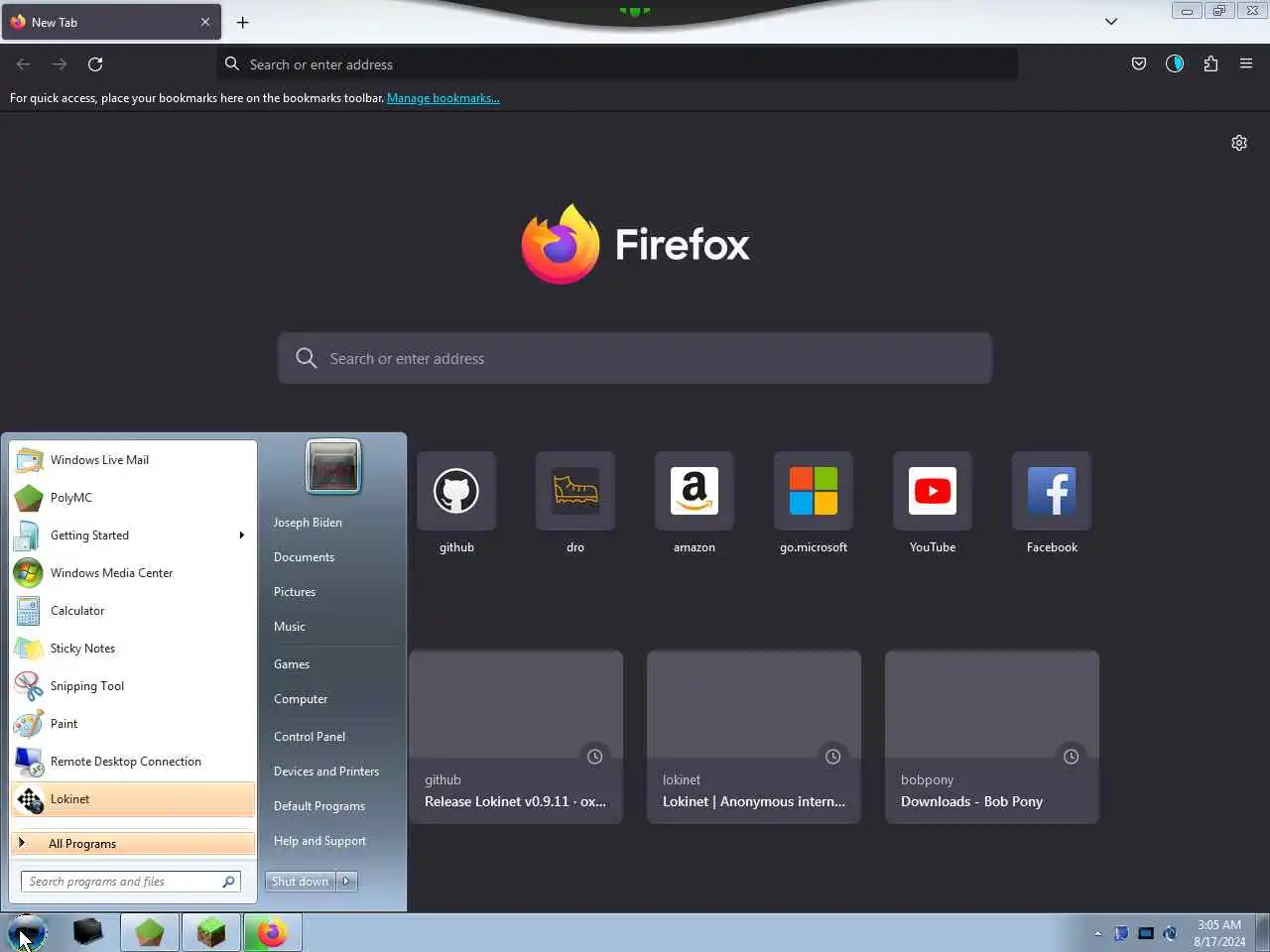Open new tab page settings gear

pos(1239,143)
